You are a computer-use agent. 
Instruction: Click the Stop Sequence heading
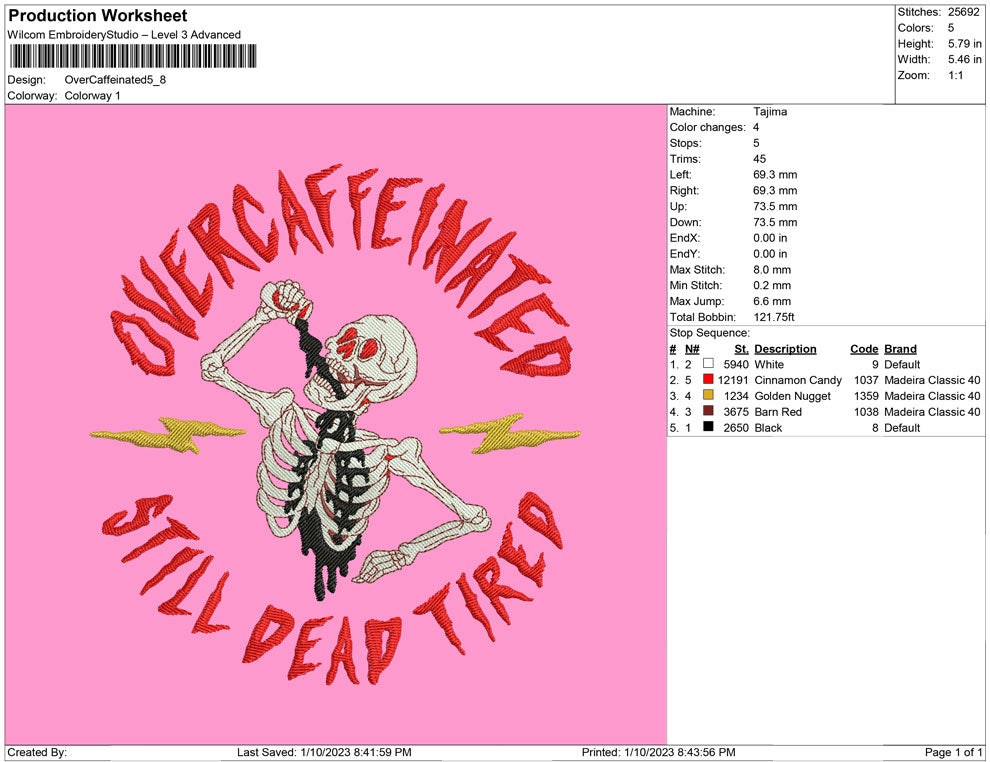[710, 333]
